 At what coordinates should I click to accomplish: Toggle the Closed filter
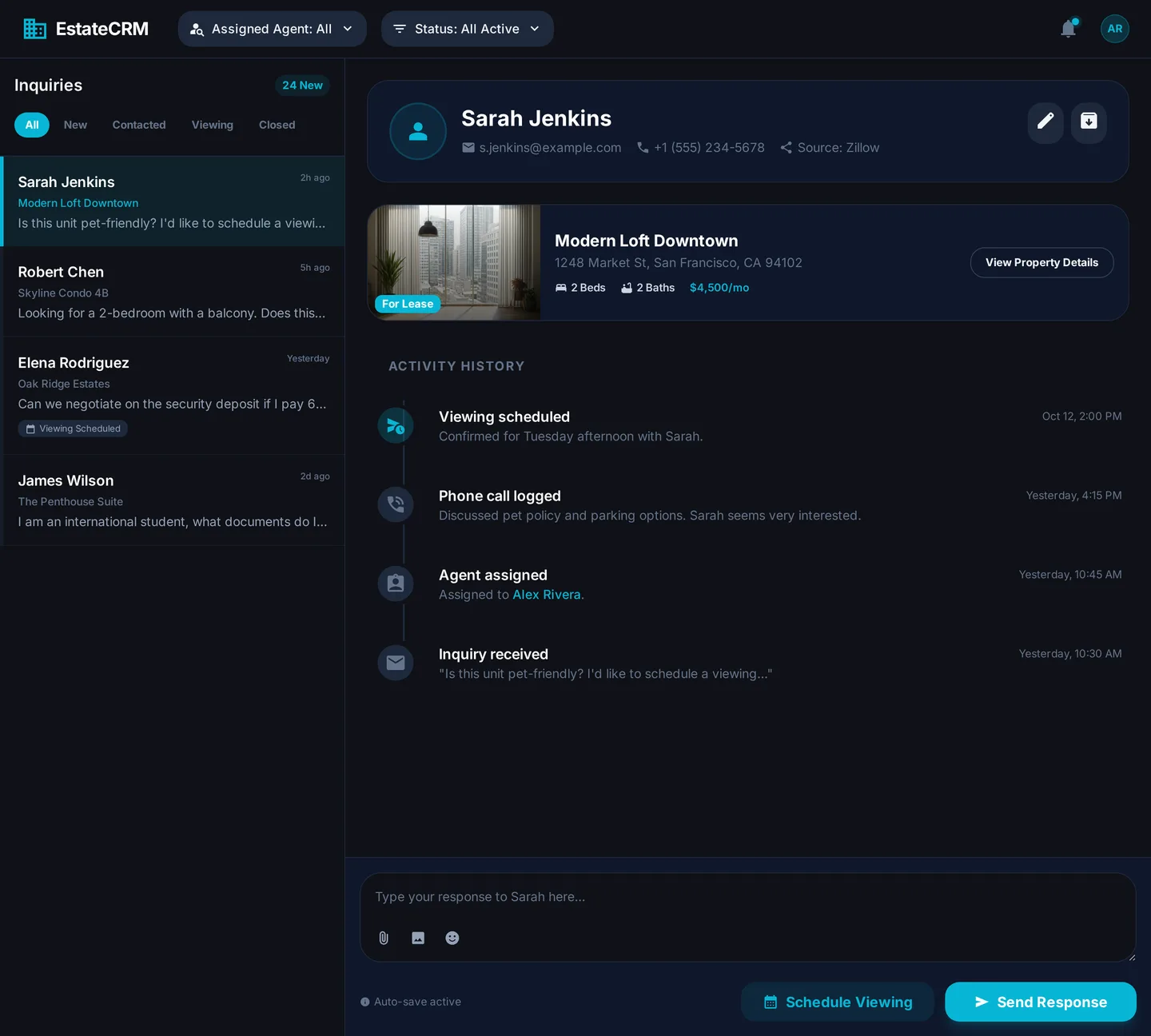click(x=277, y=125)
